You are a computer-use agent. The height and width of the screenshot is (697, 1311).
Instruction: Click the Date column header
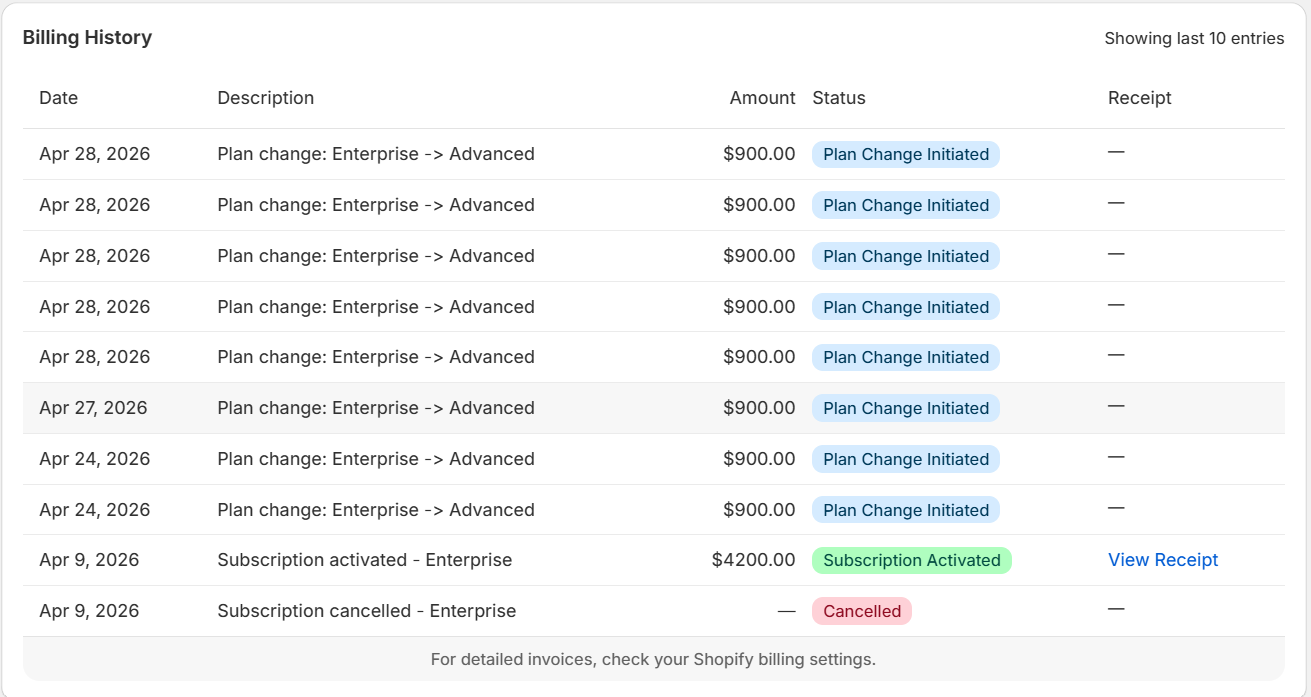coord(58,98)
